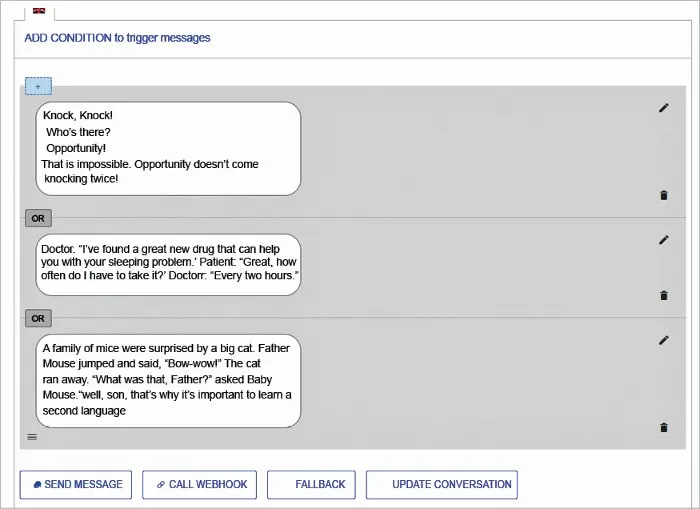Viewport: 700px width, 509px height.
Task: Edit the Knock, Knock joke message
Action: click(663, 108)
